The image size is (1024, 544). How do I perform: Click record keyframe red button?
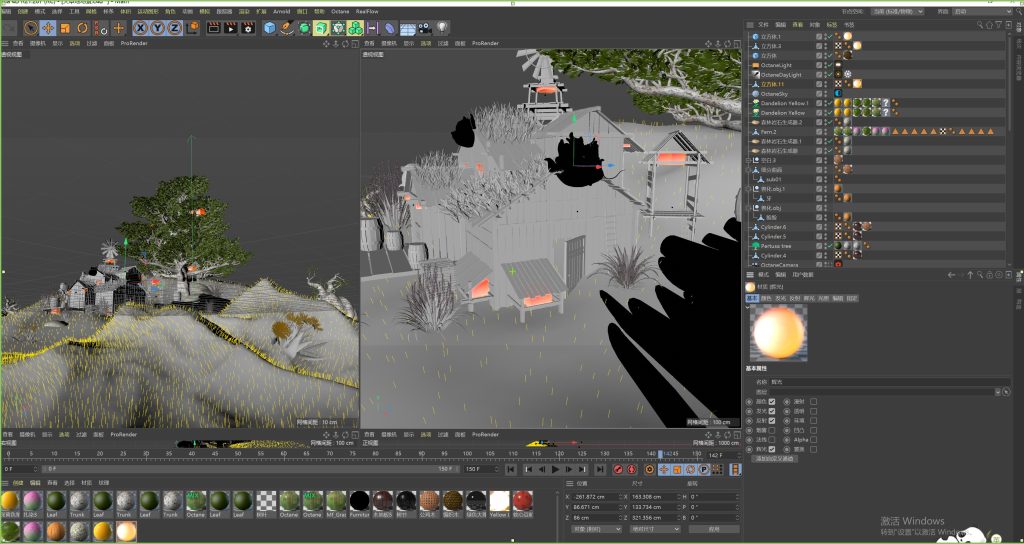(618, 469)
